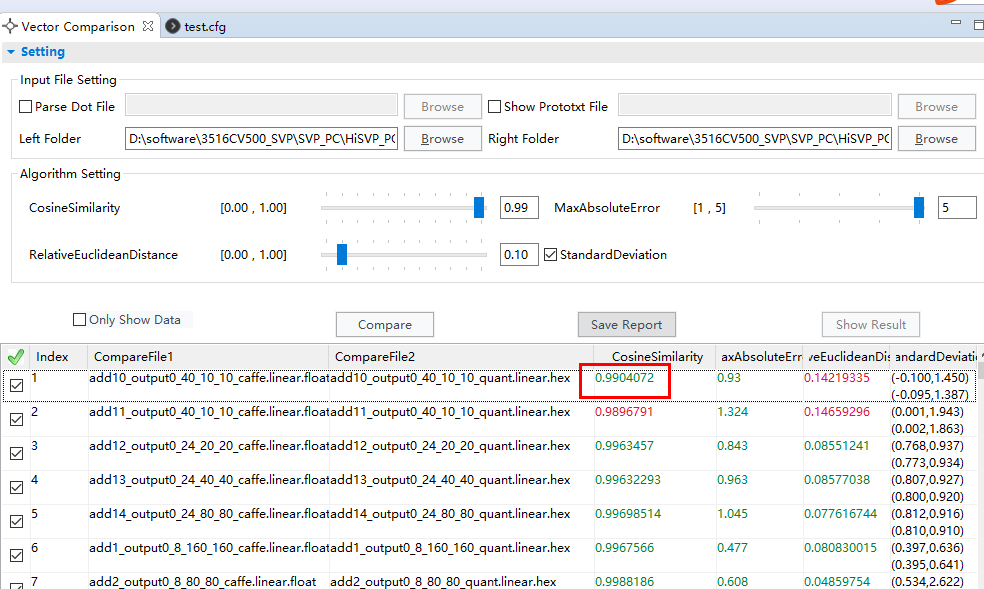Uncheck the row 4 add13 checkbox

[x=17, y=487]
